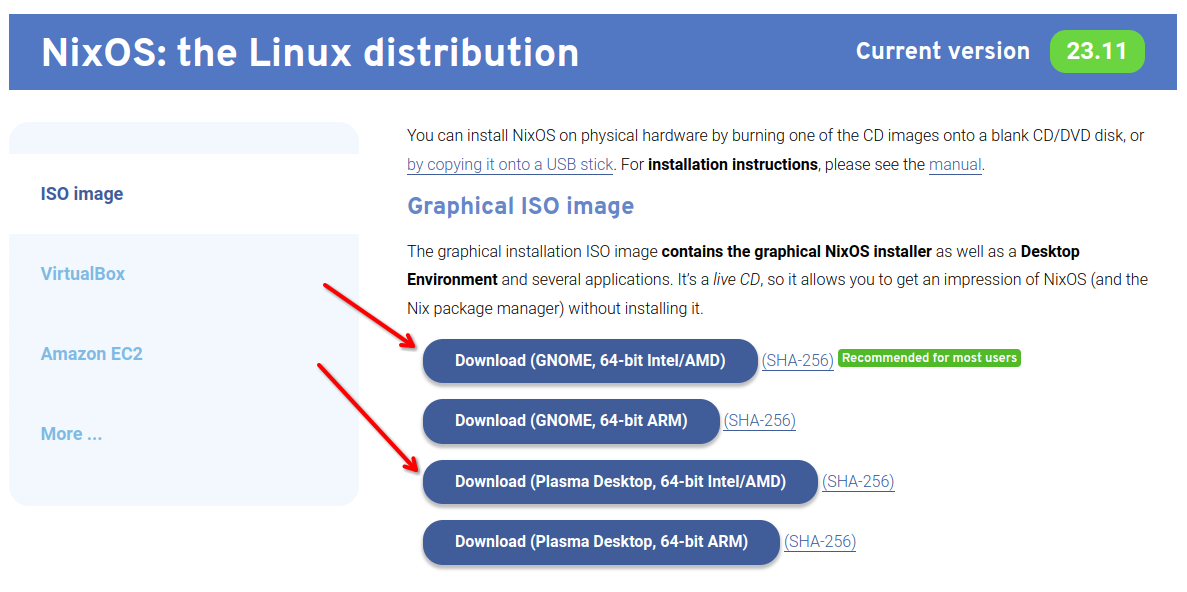Open SHA-256 link for GNOME ARM

[x=759, y=421]
